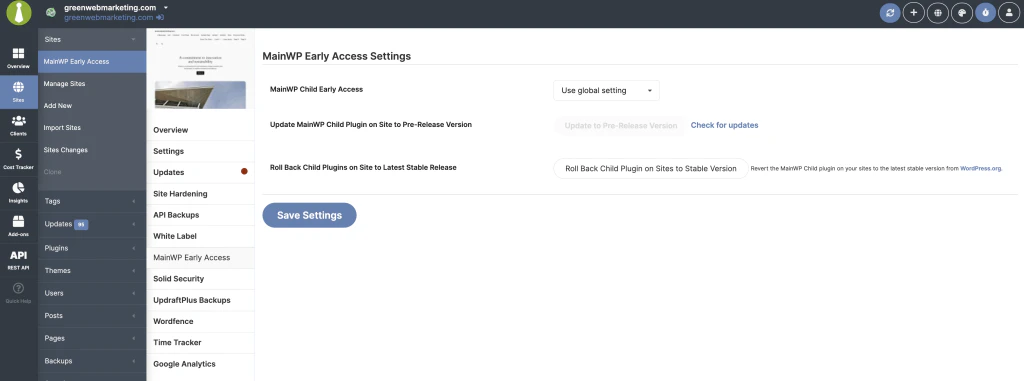
Task: Click the palette theme icon in header
Action: point(961,12)
